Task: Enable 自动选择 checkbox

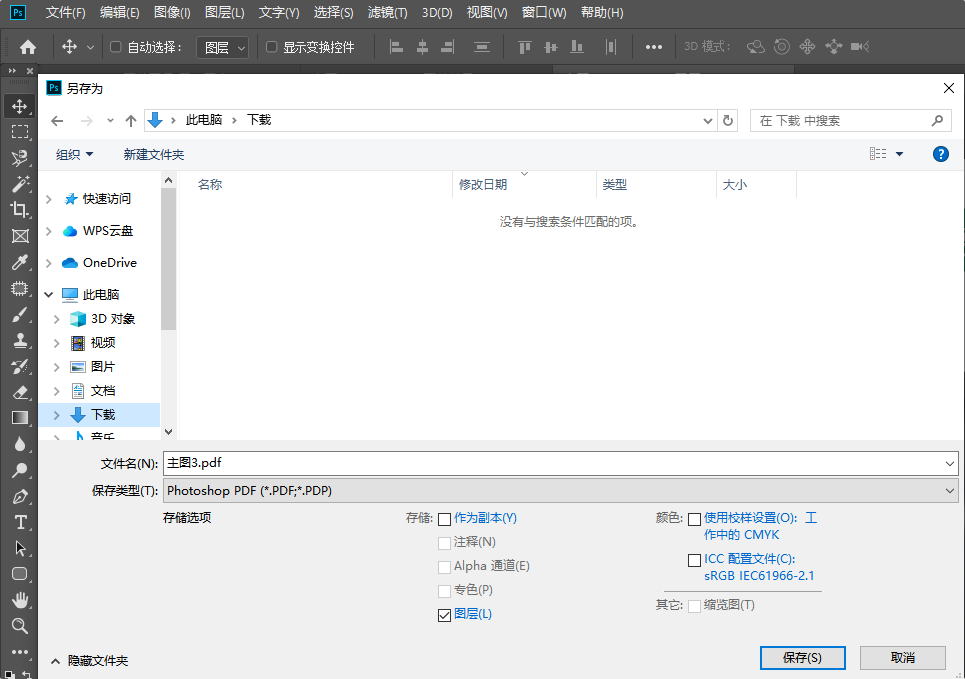Action: (x=115, y=47)
